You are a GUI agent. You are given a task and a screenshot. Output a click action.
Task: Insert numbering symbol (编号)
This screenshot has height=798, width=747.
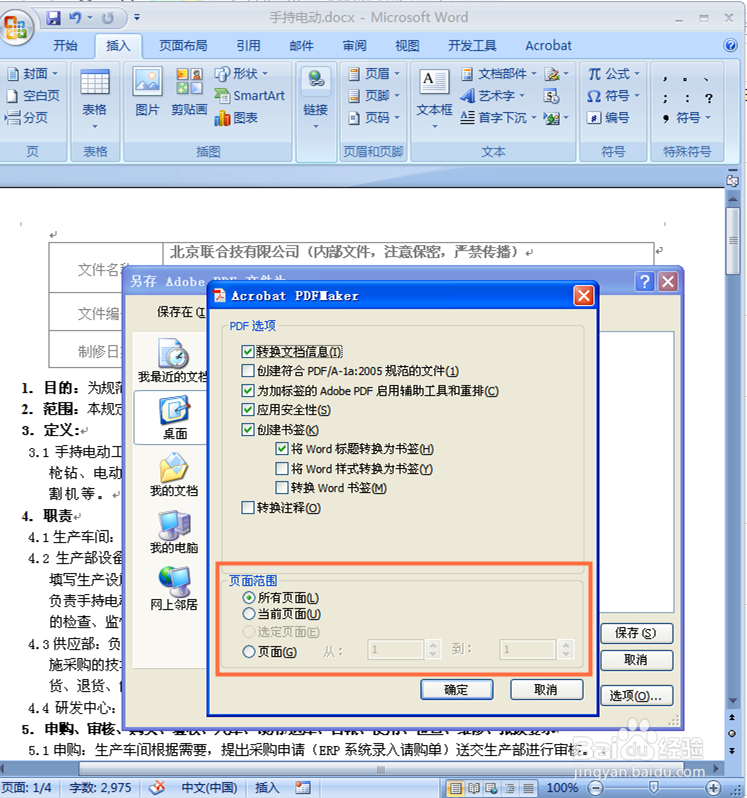coord(608,118)
